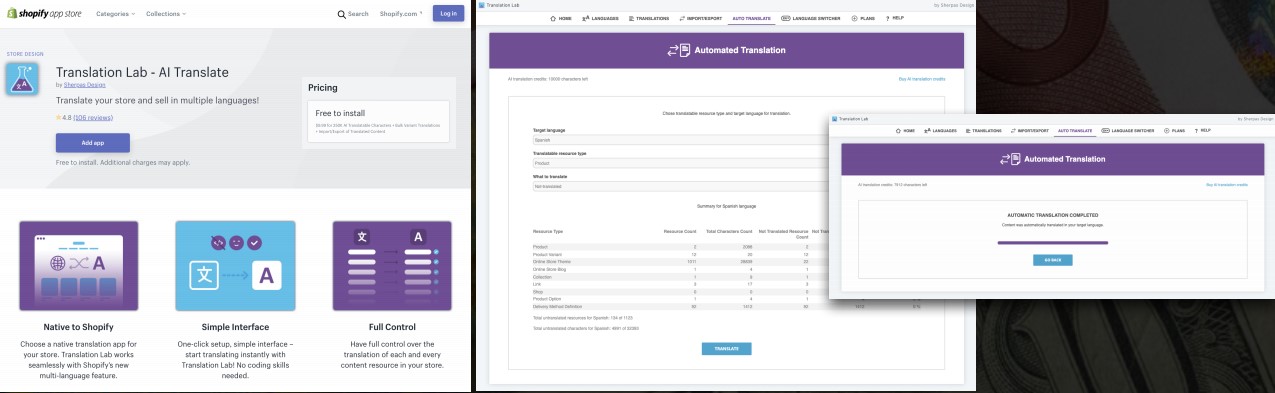Click the translation completed progress bar
The image size is (1275, 393).
pyautogui.click(x=1052, y=240)
